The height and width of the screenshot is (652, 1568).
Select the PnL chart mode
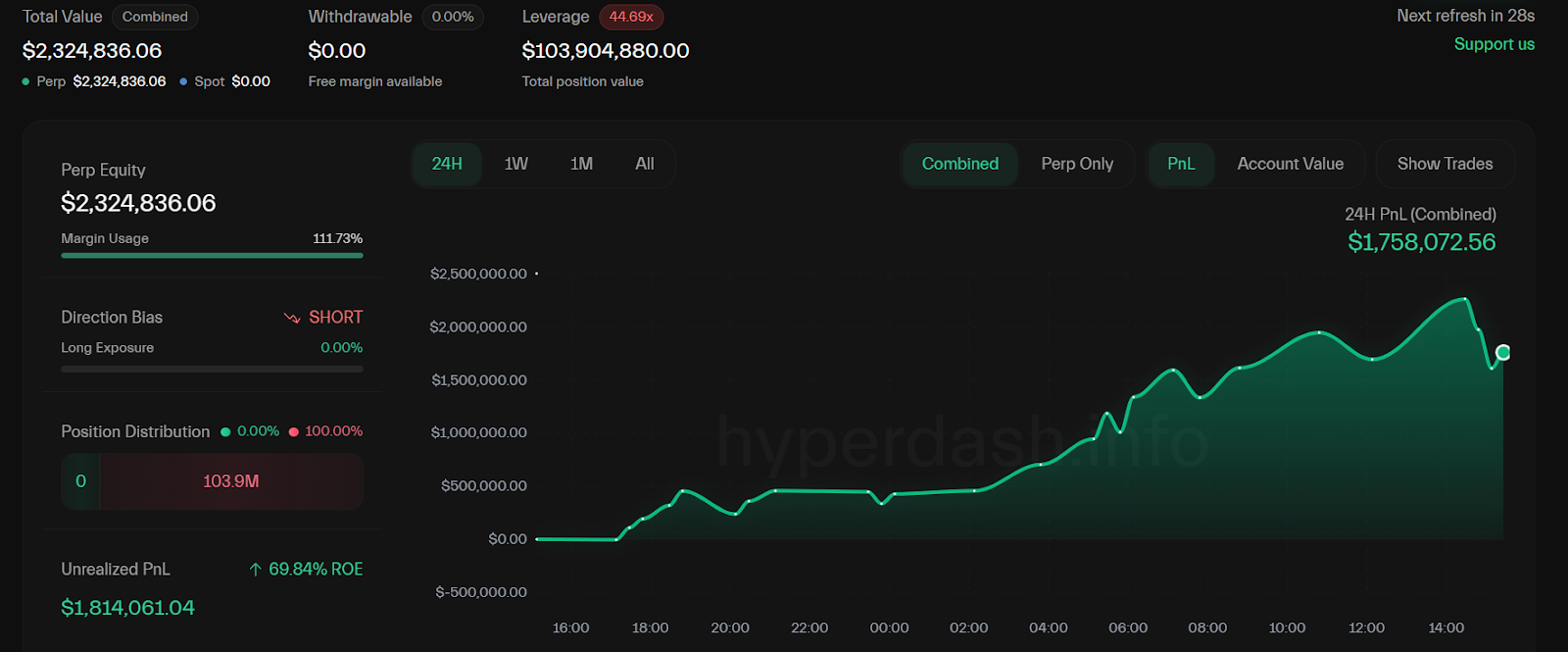pyautogui.click(x=1181, y=164)
